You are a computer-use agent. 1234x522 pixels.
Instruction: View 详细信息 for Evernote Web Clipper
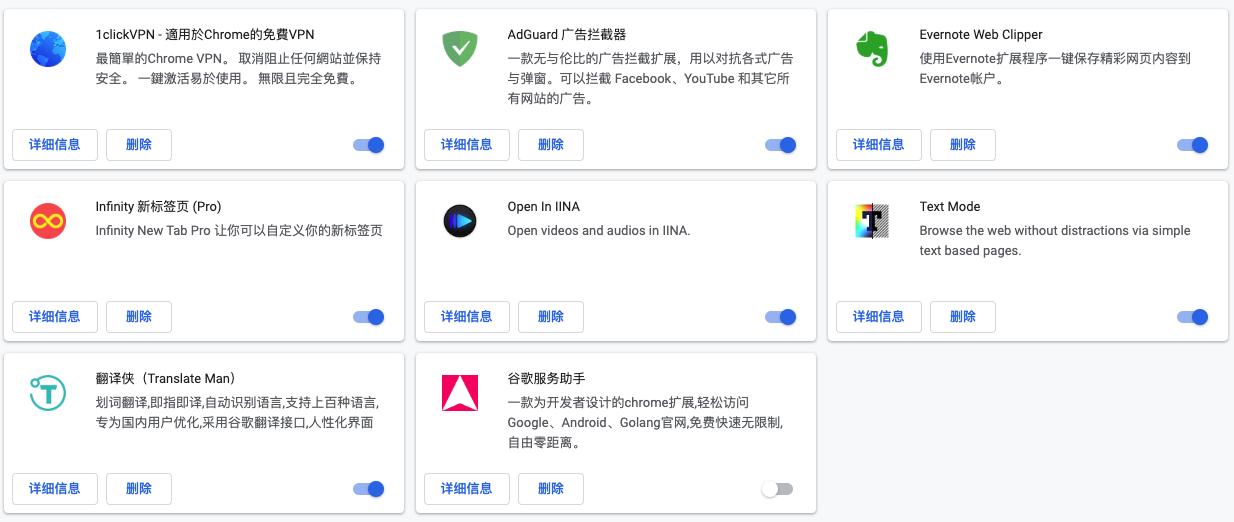click(x=879, y=145)
